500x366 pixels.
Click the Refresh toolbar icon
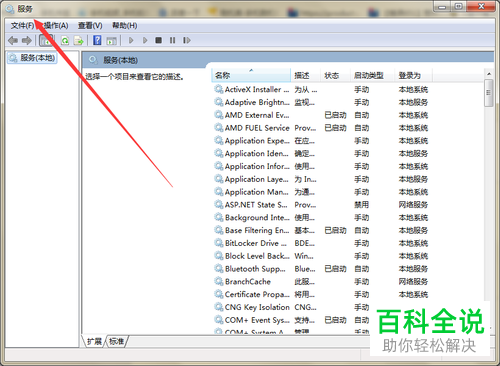click(65, 40)
